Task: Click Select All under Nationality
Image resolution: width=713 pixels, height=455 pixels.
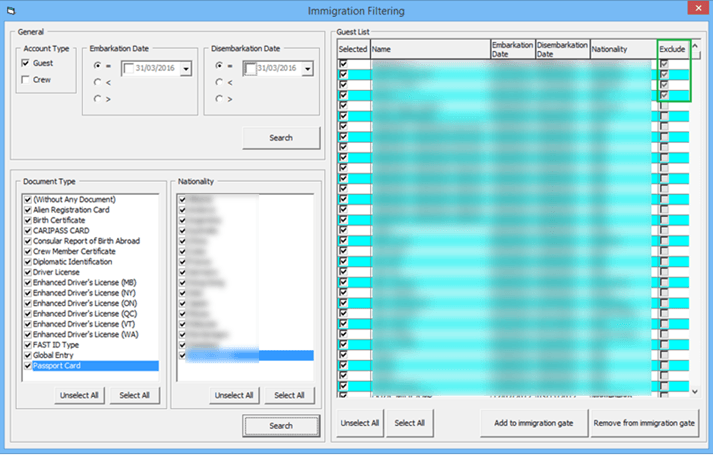Action: (289, 395)
